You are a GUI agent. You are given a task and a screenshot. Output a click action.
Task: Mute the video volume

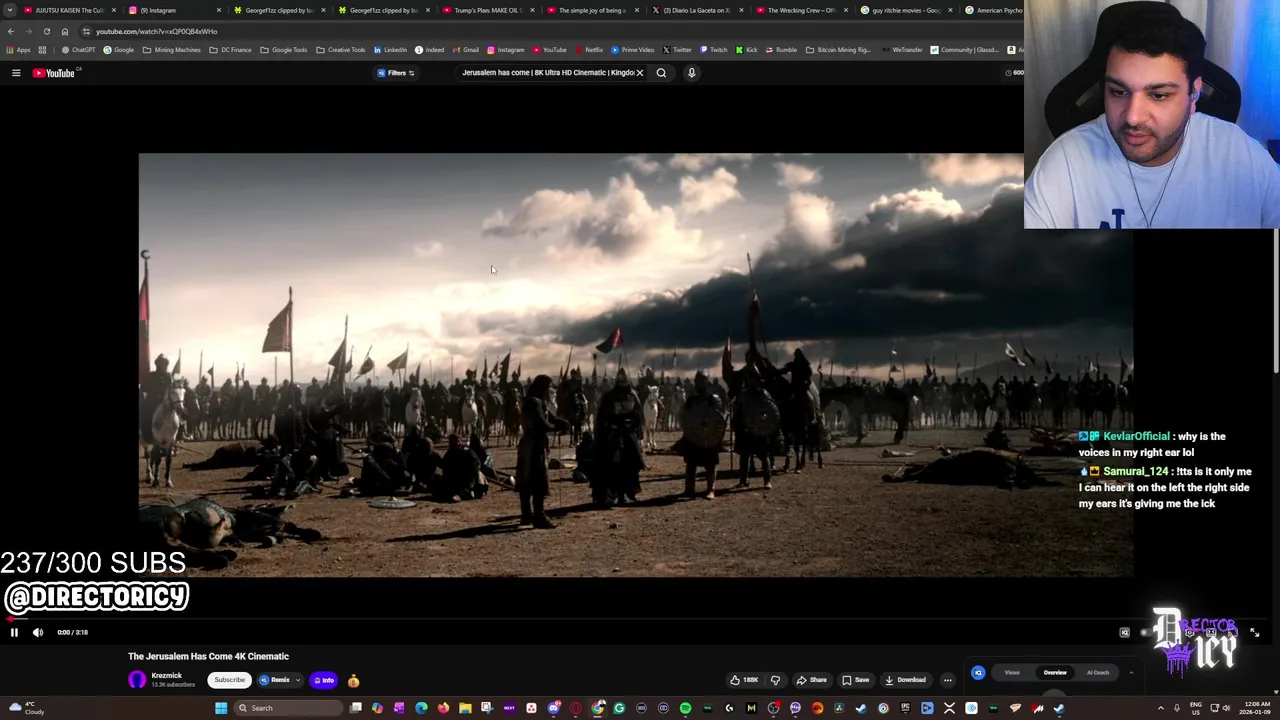[x=38, y=632]
